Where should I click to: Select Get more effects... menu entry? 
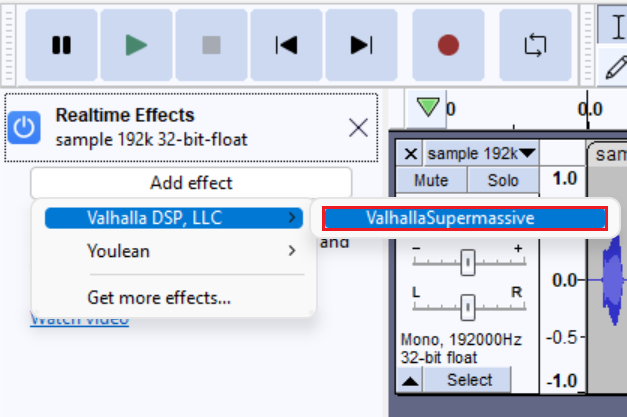(x=159, y=298)
